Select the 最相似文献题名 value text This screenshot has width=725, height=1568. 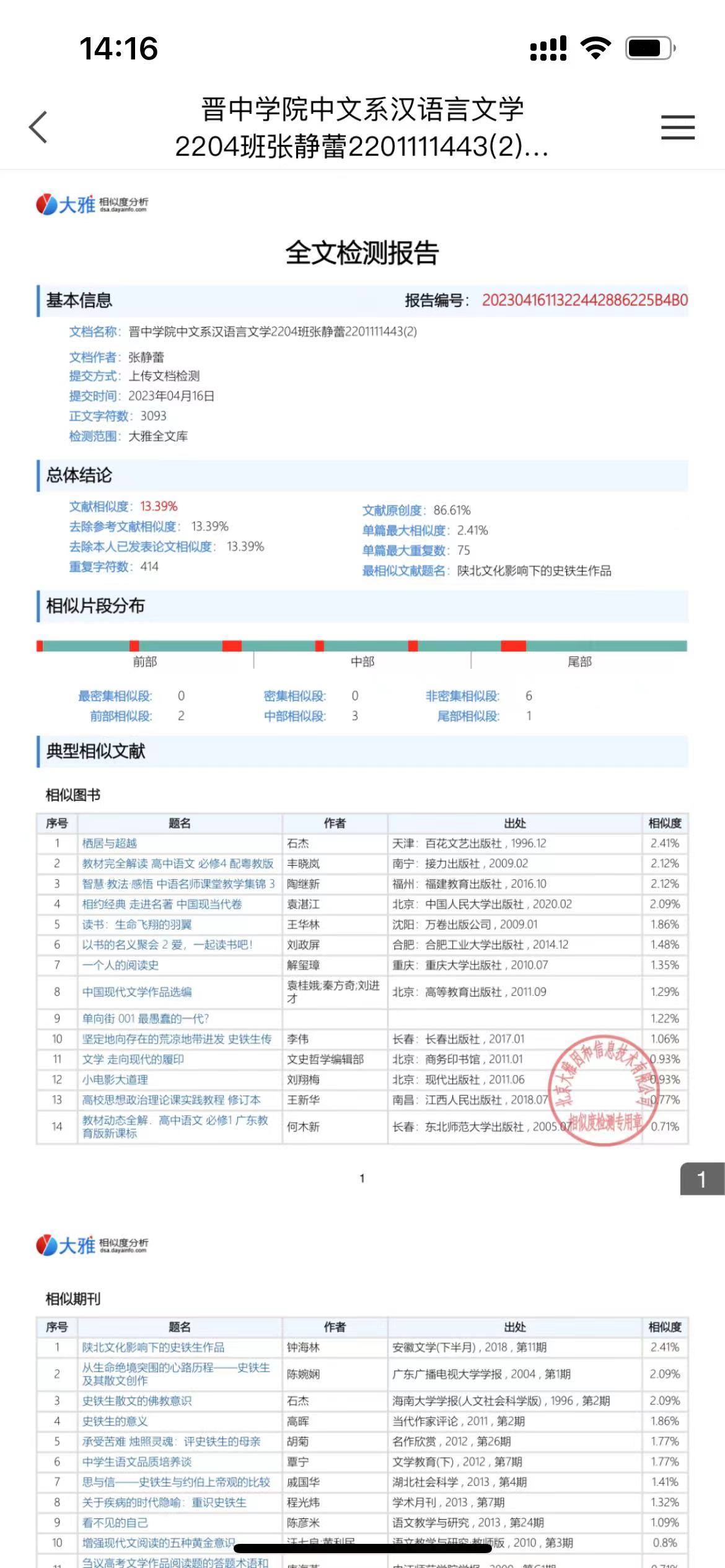[534, 571]
